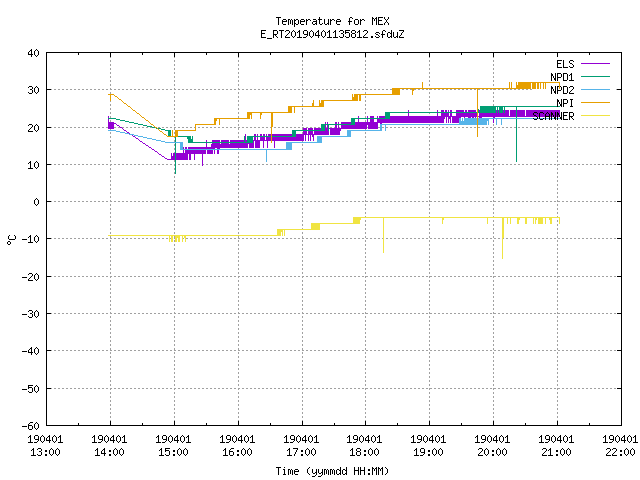
Task: Click the y-axis label 0
Action: [37, 202]
